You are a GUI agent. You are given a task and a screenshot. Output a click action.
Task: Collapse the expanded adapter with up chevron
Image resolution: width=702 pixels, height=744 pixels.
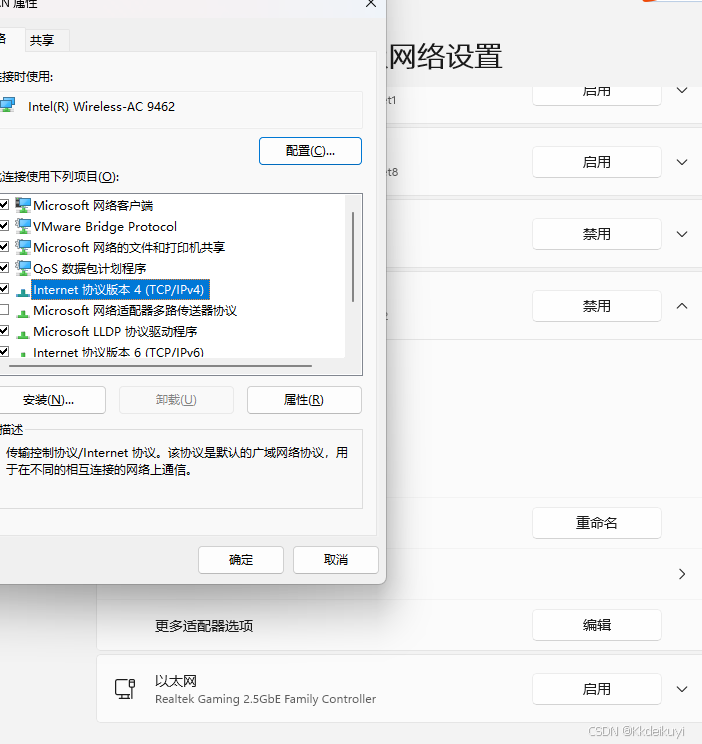682,306
